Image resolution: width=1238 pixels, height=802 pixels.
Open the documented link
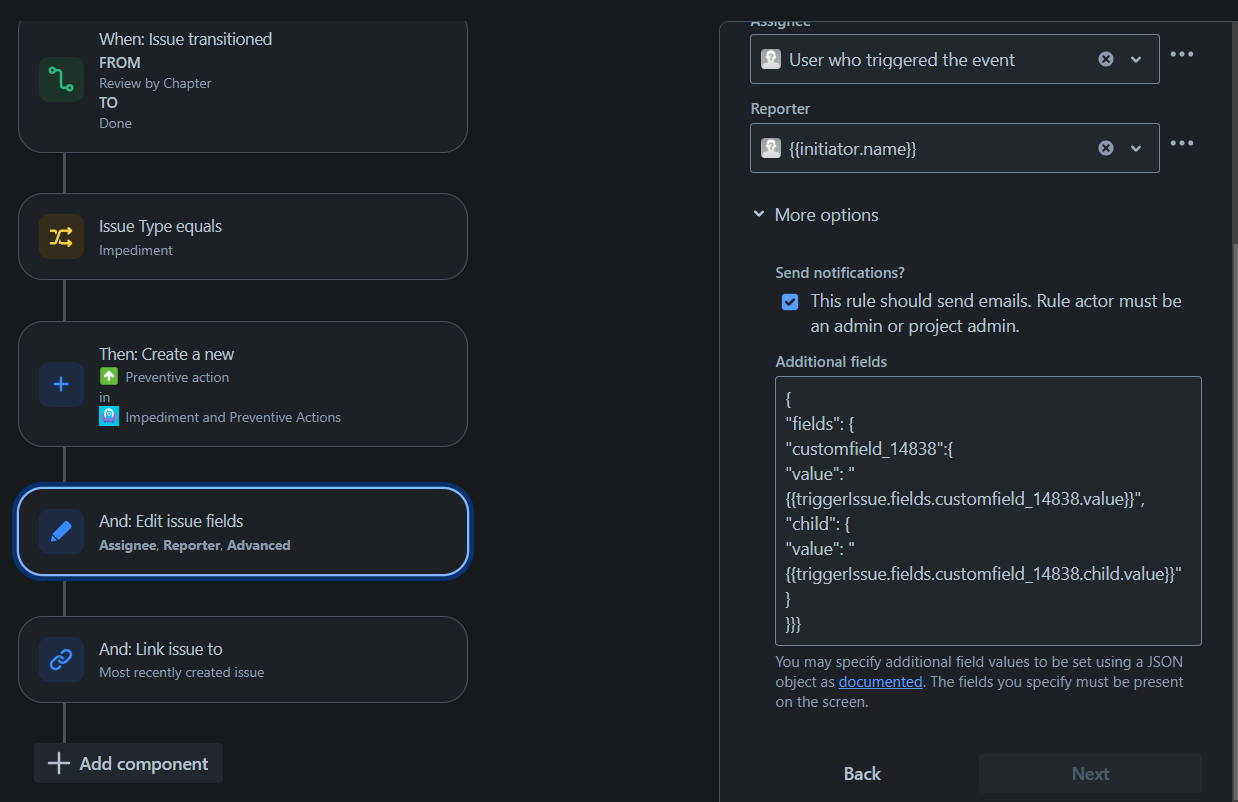point(880,682)
